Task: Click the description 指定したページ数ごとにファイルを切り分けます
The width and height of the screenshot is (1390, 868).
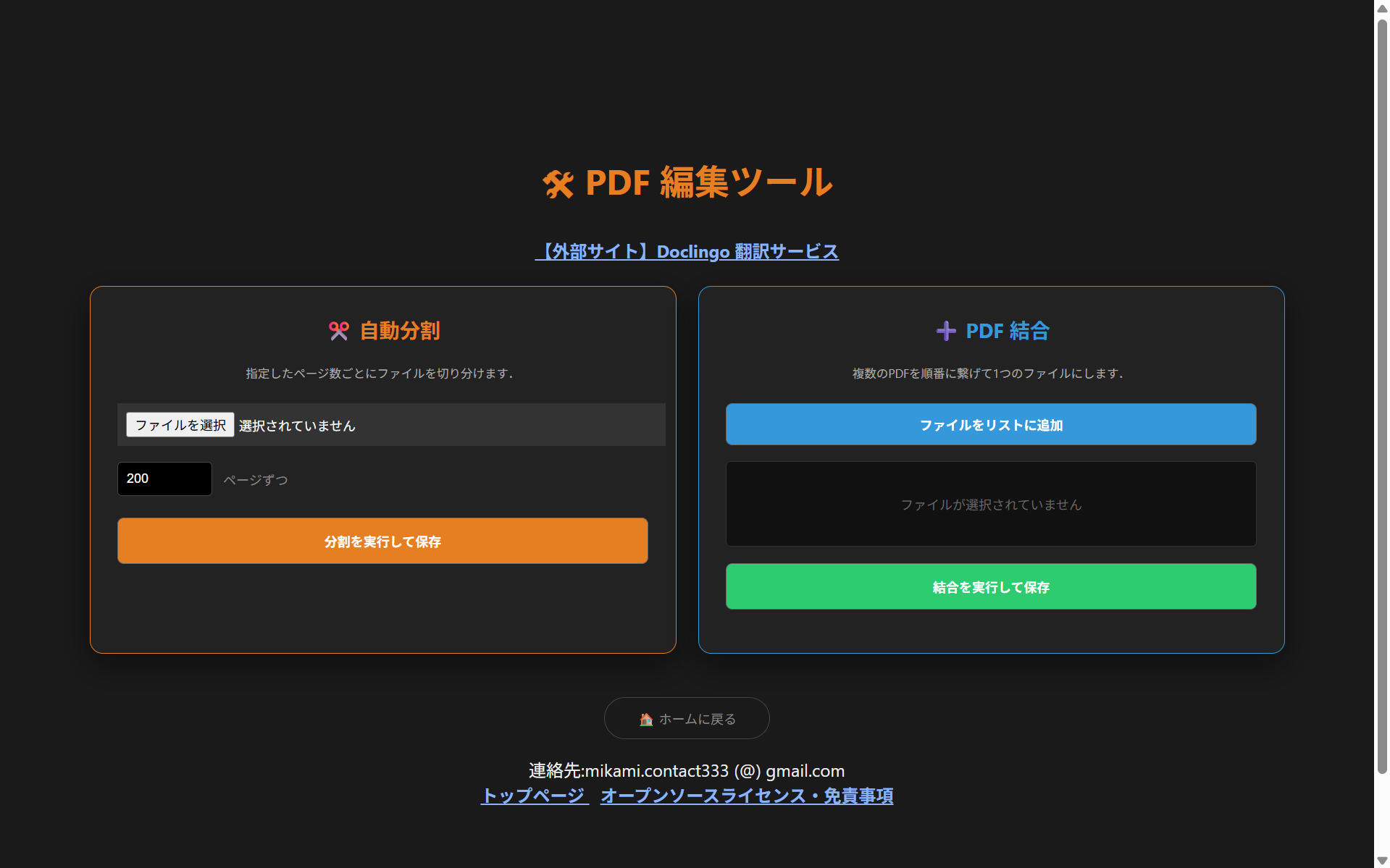Action: click(x=379, y=374)
